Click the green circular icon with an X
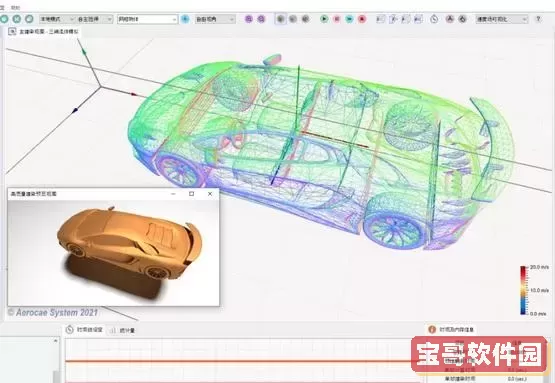 pos(17,19)
